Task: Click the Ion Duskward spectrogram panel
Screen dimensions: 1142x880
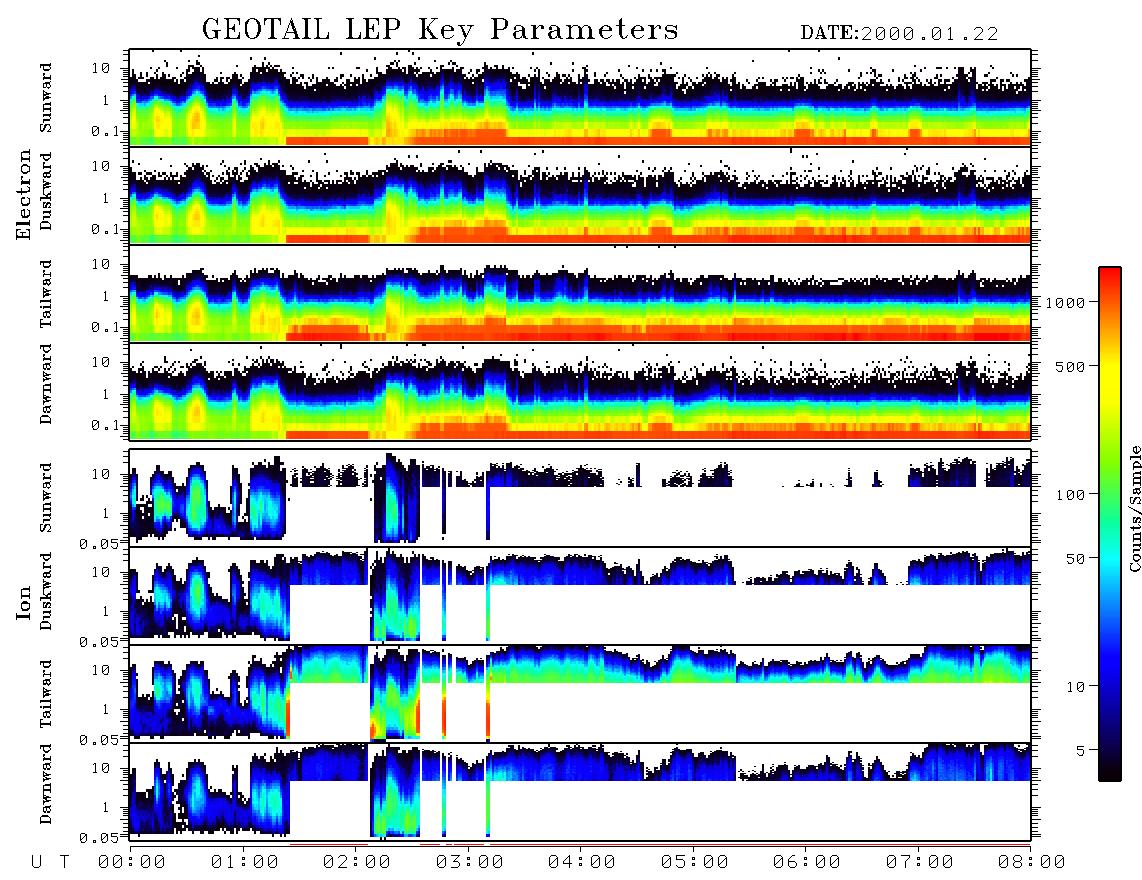Action: tap(580, 595)
